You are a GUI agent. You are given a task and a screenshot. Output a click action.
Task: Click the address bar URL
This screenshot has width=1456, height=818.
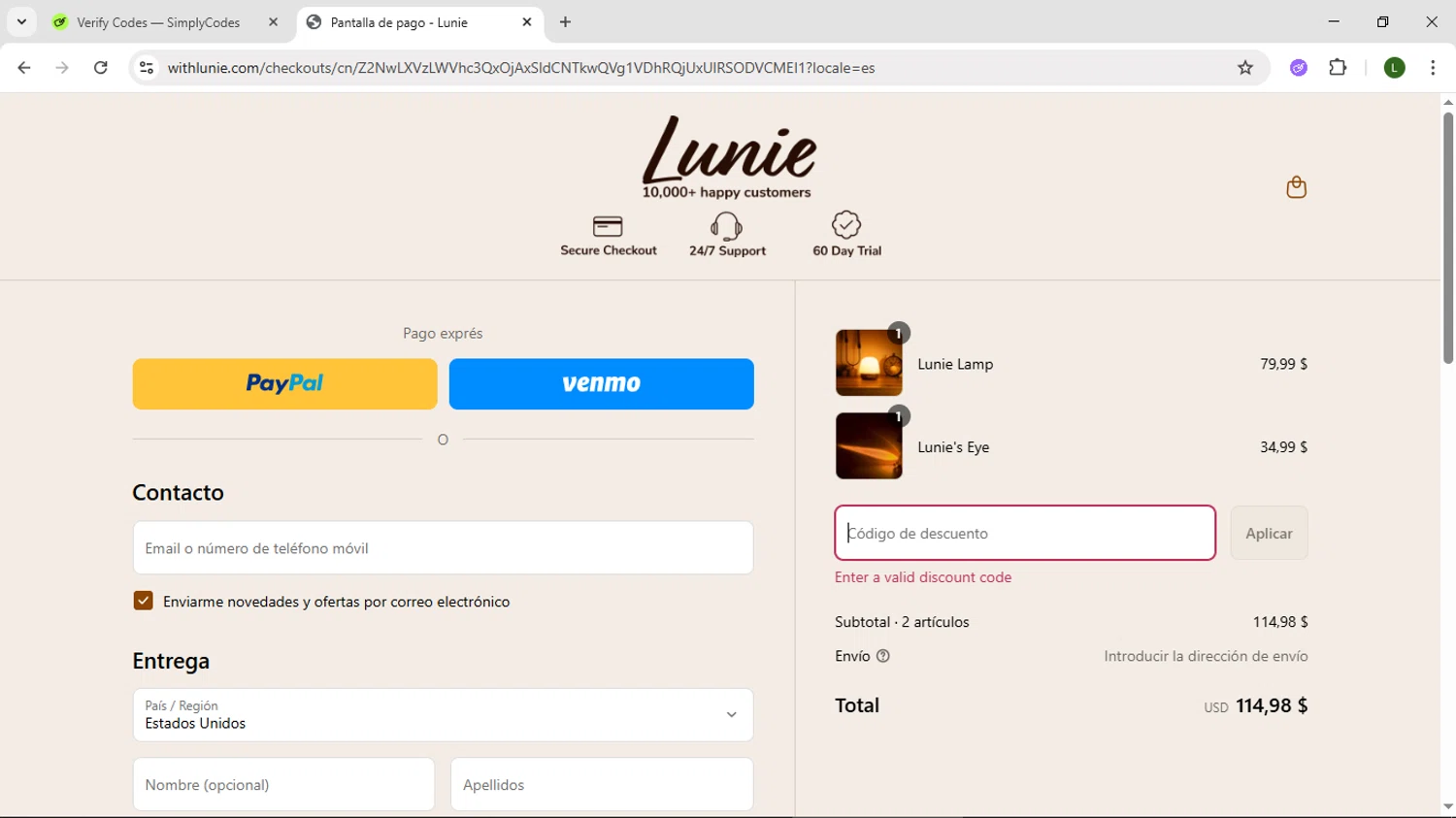(x=521, y=68)
